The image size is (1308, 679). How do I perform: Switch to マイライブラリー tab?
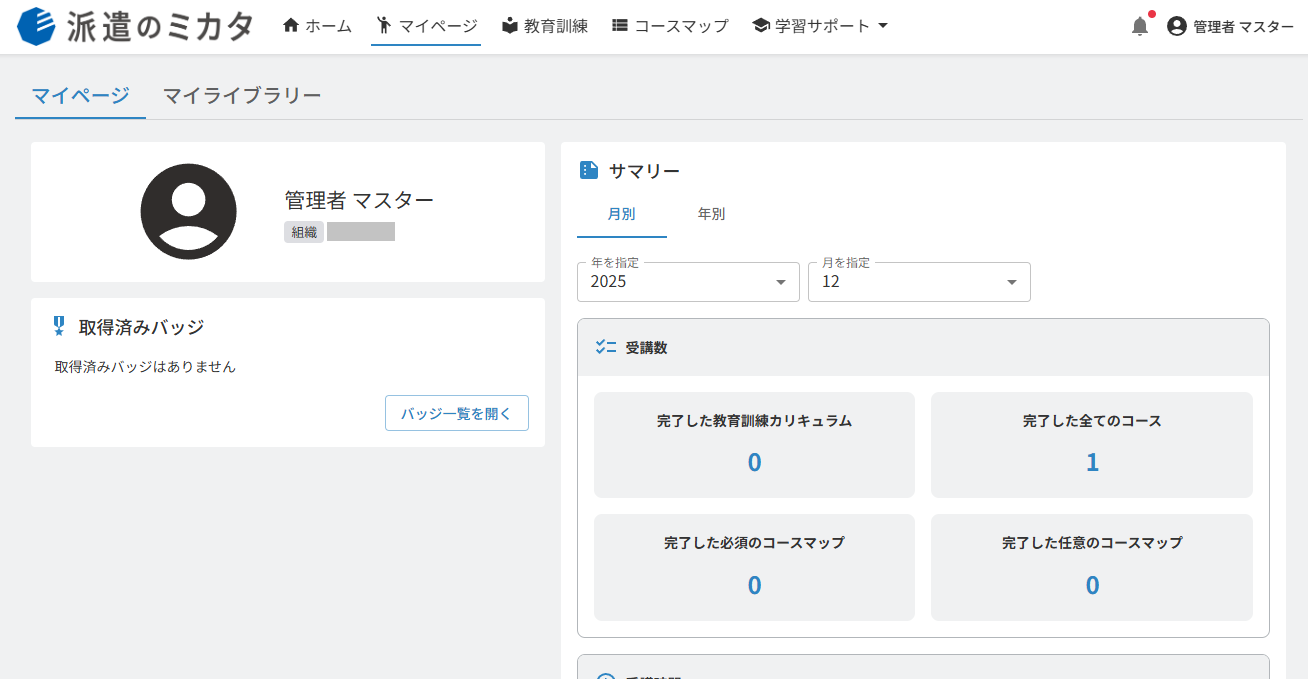(242, 96)
